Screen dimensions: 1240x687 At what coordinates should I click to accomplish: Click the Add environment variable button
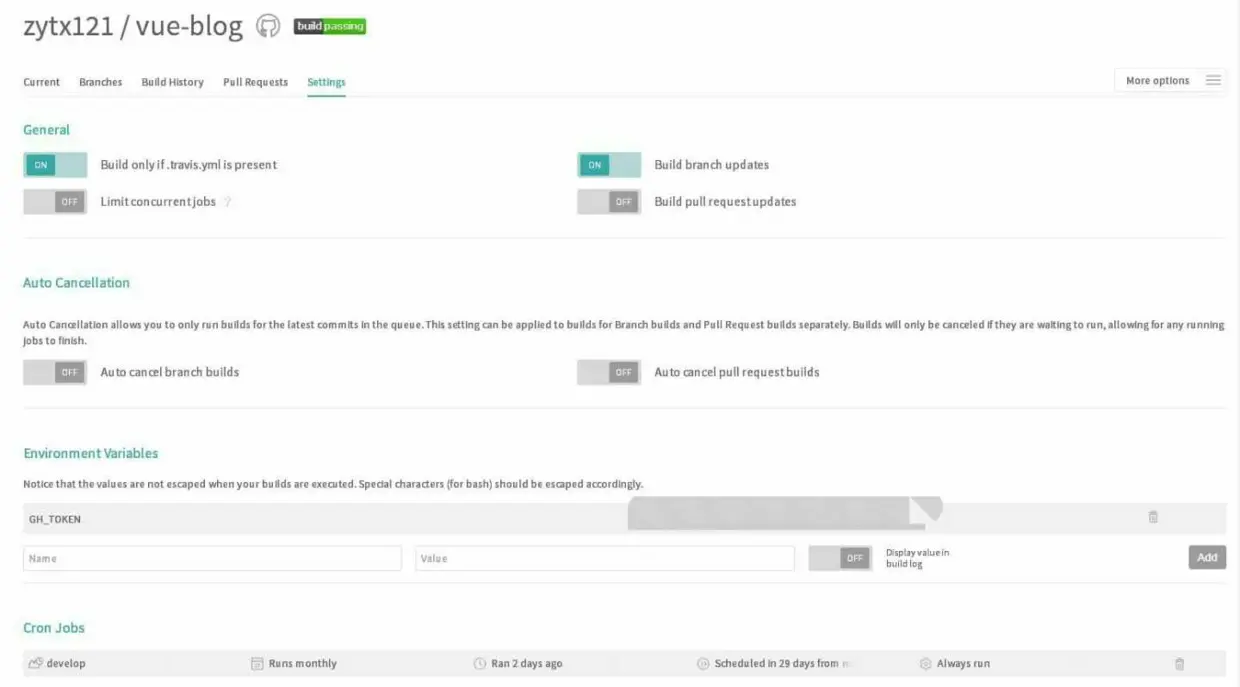[x=1207, y=557]
